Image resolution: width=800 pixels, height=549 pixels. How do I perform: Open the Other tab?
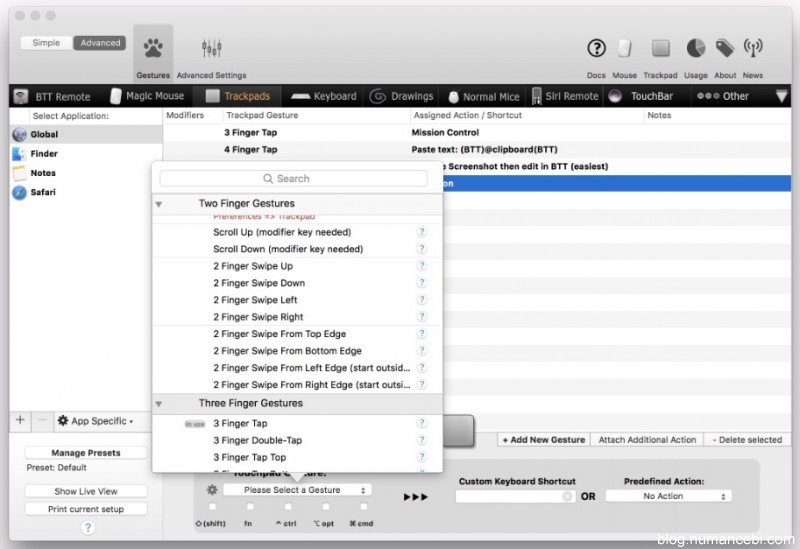point(722,96)
